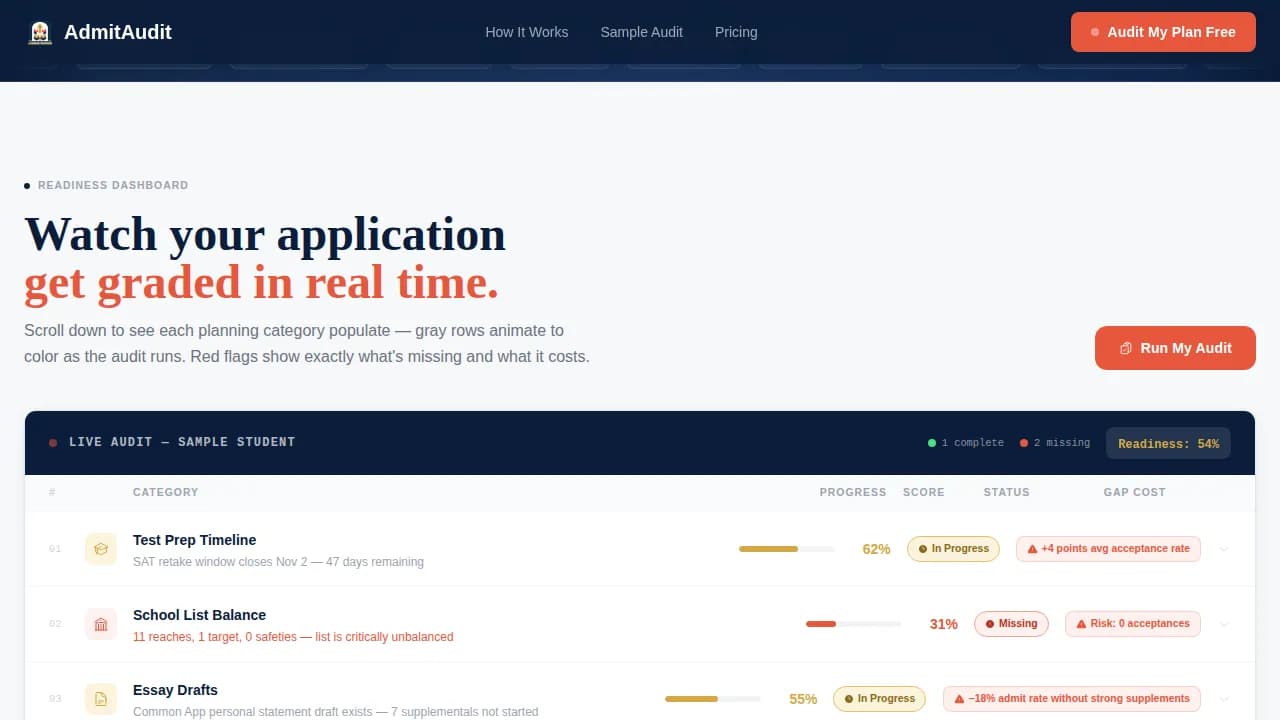Click the AdmitAudit owl logo icon

(x=40, y=31)
